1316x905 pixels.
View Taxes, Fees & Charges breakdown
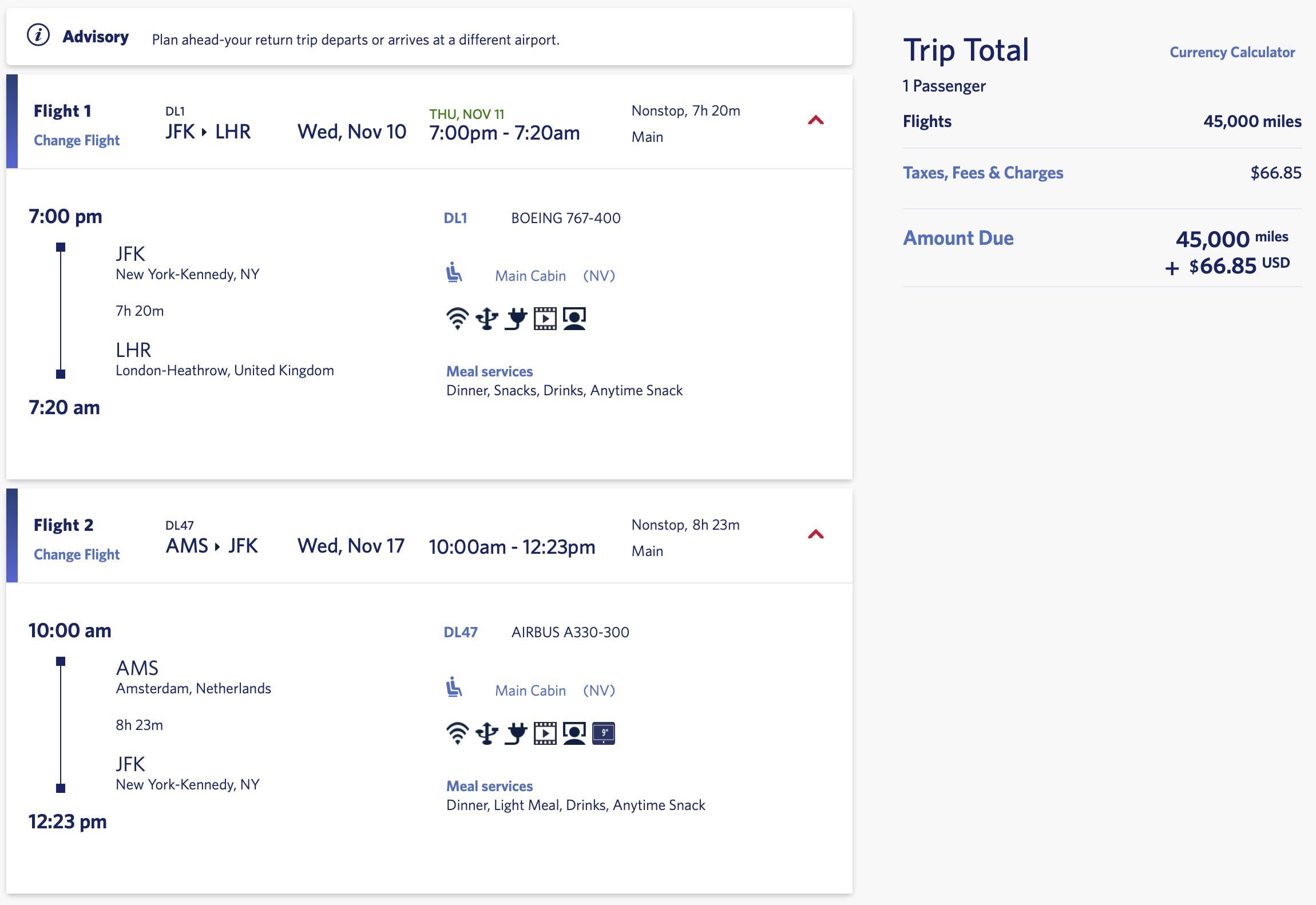point(983,173)
